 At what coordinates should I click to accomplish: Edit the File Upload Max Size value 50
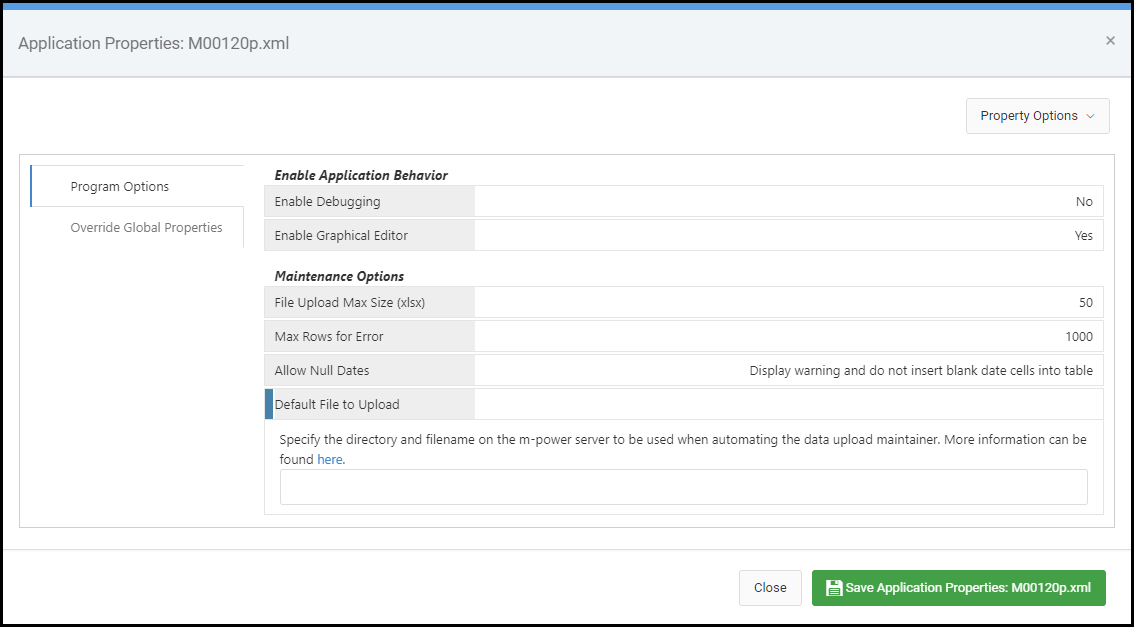coord(1086,303)
